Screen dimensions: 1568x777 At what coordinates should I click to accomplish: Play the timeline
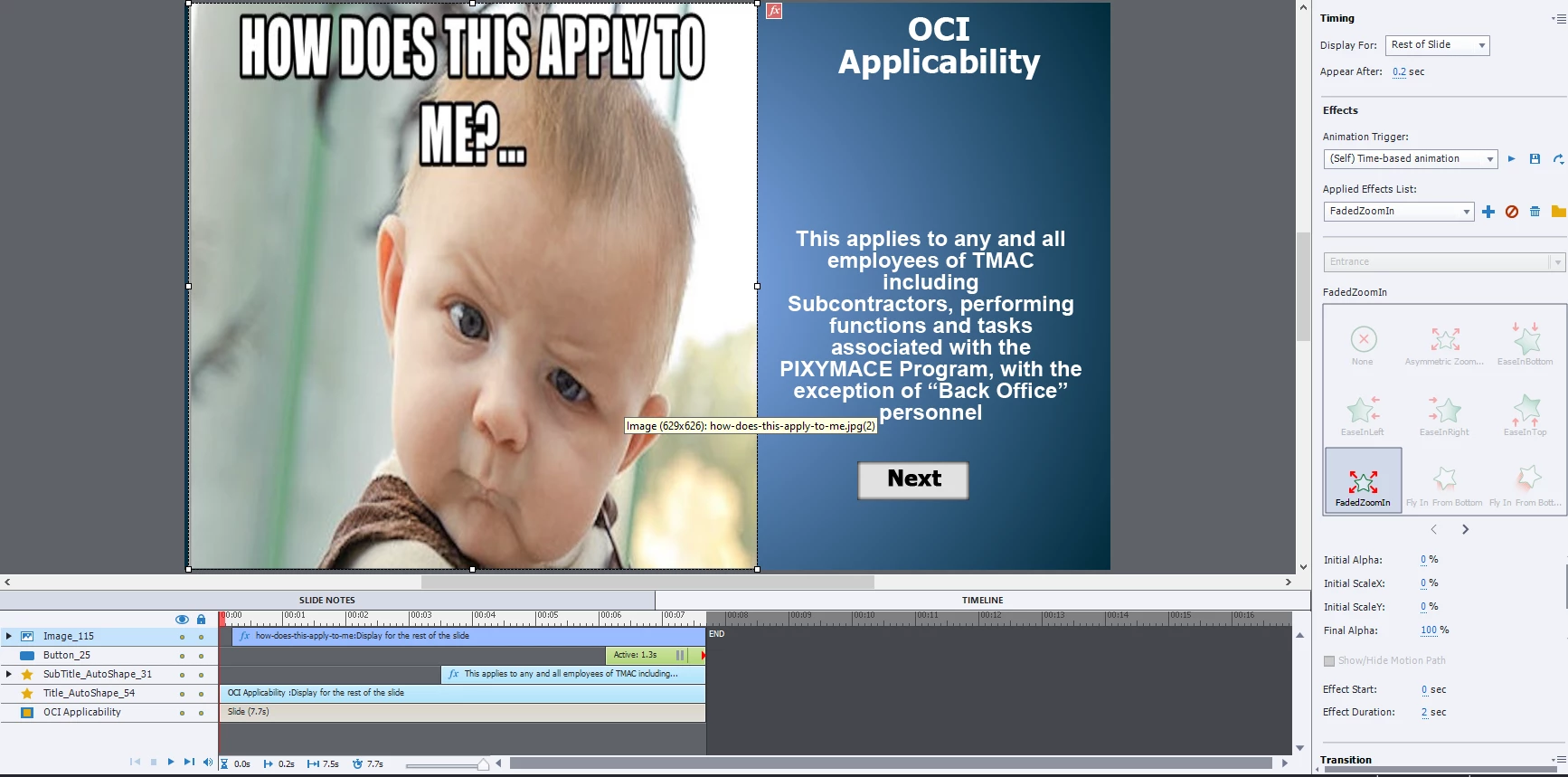click(171, 763)
